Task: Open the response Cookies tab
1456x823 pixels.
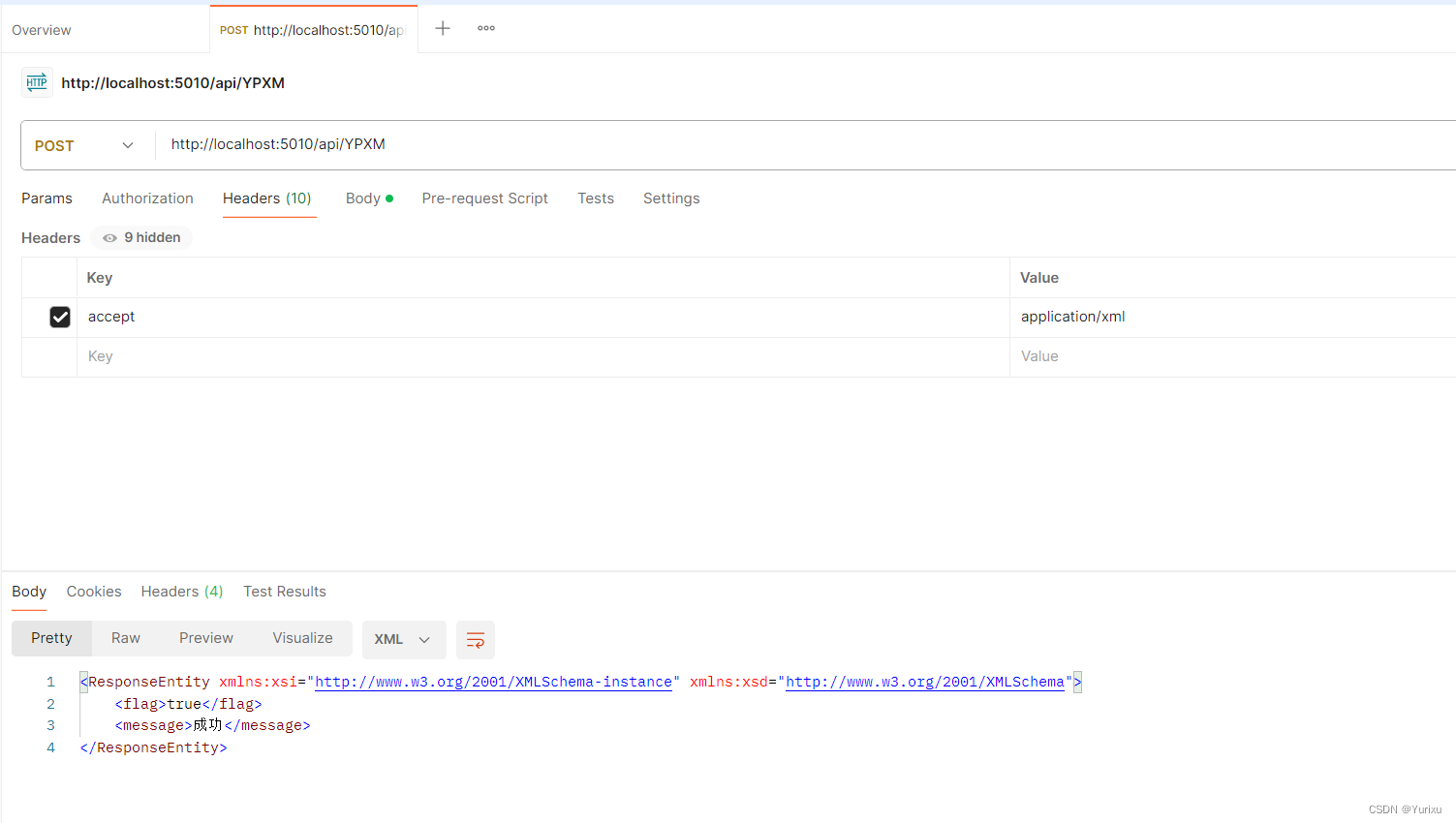Action: tap(94, 592)
